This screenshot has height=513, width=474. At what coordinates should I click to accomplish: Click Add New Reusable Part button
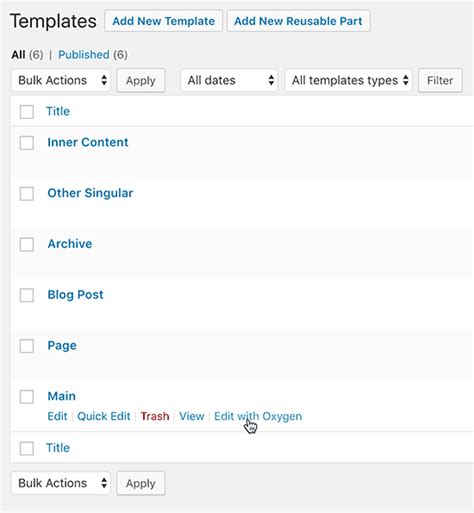[298, 21]
